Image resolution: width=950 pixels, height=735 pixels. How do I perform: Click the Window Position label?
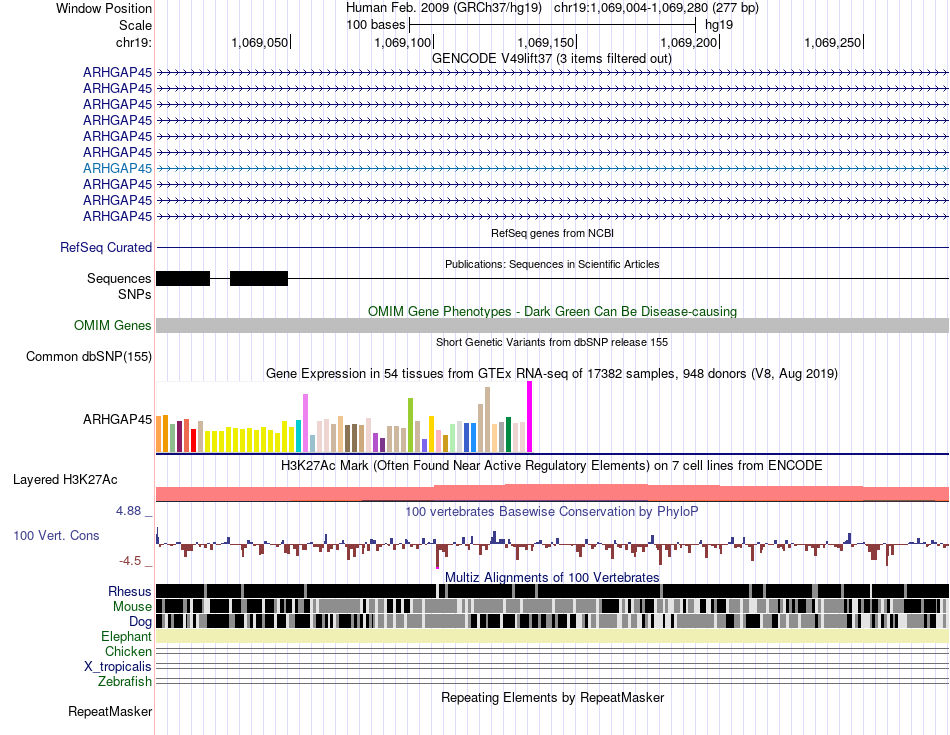104,8
